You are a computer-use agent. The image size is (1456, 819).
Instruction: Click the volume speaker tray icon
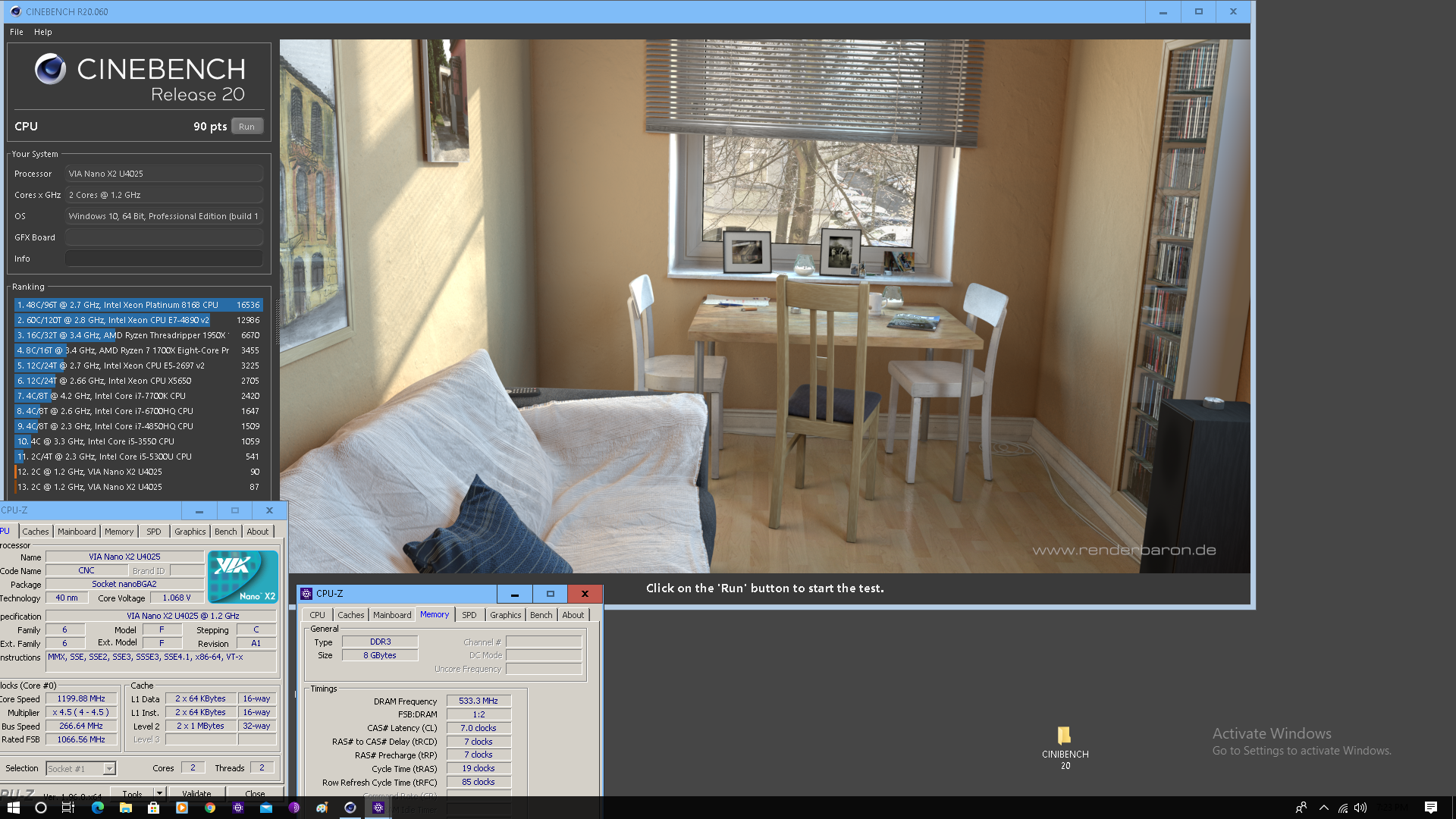(1360, 808)
